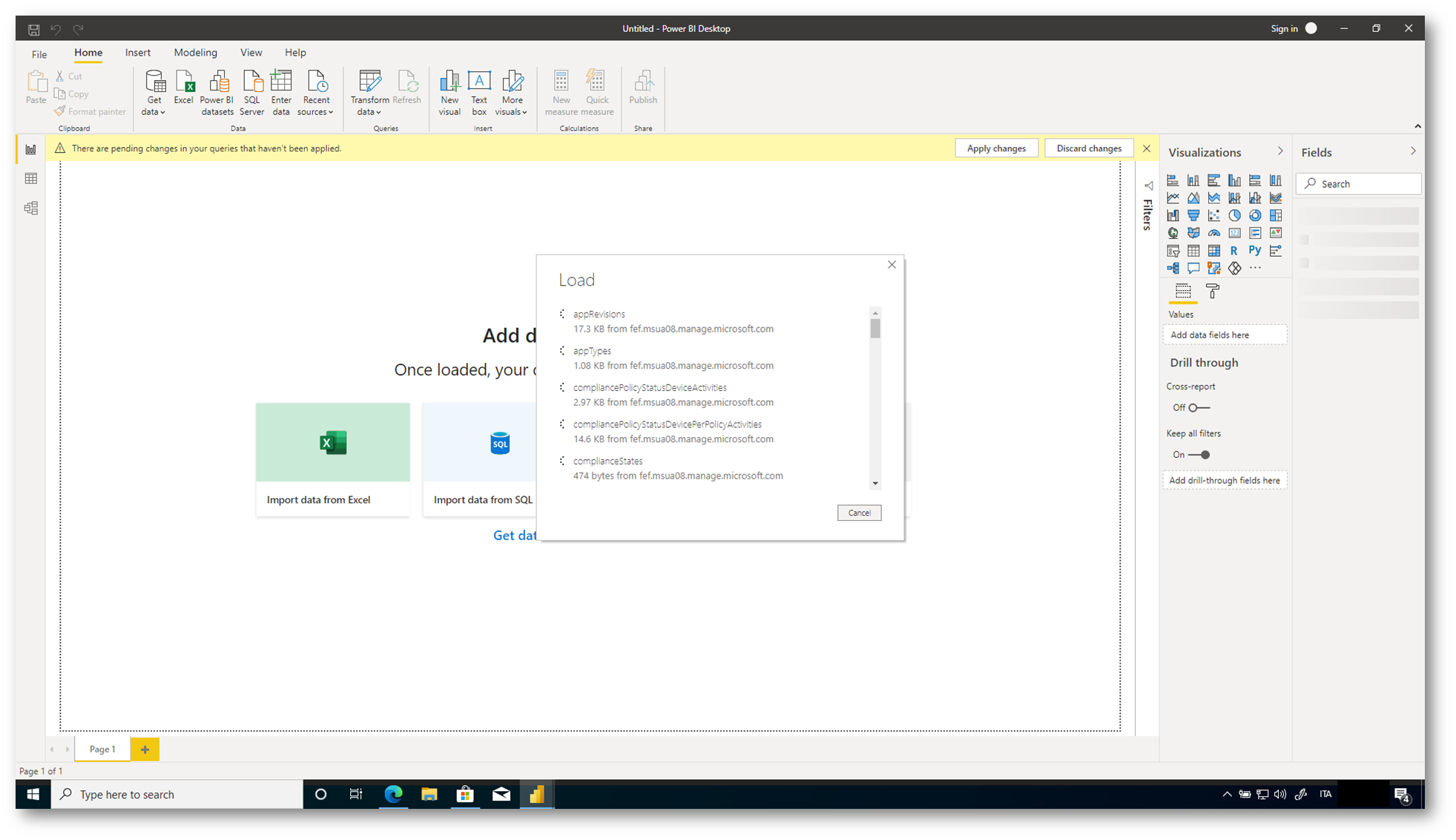Image resolution: width=1456 pixels, height=840 pixels.
Task: Insert the decomposition tree visual
Action: (x=1173, y=268)
